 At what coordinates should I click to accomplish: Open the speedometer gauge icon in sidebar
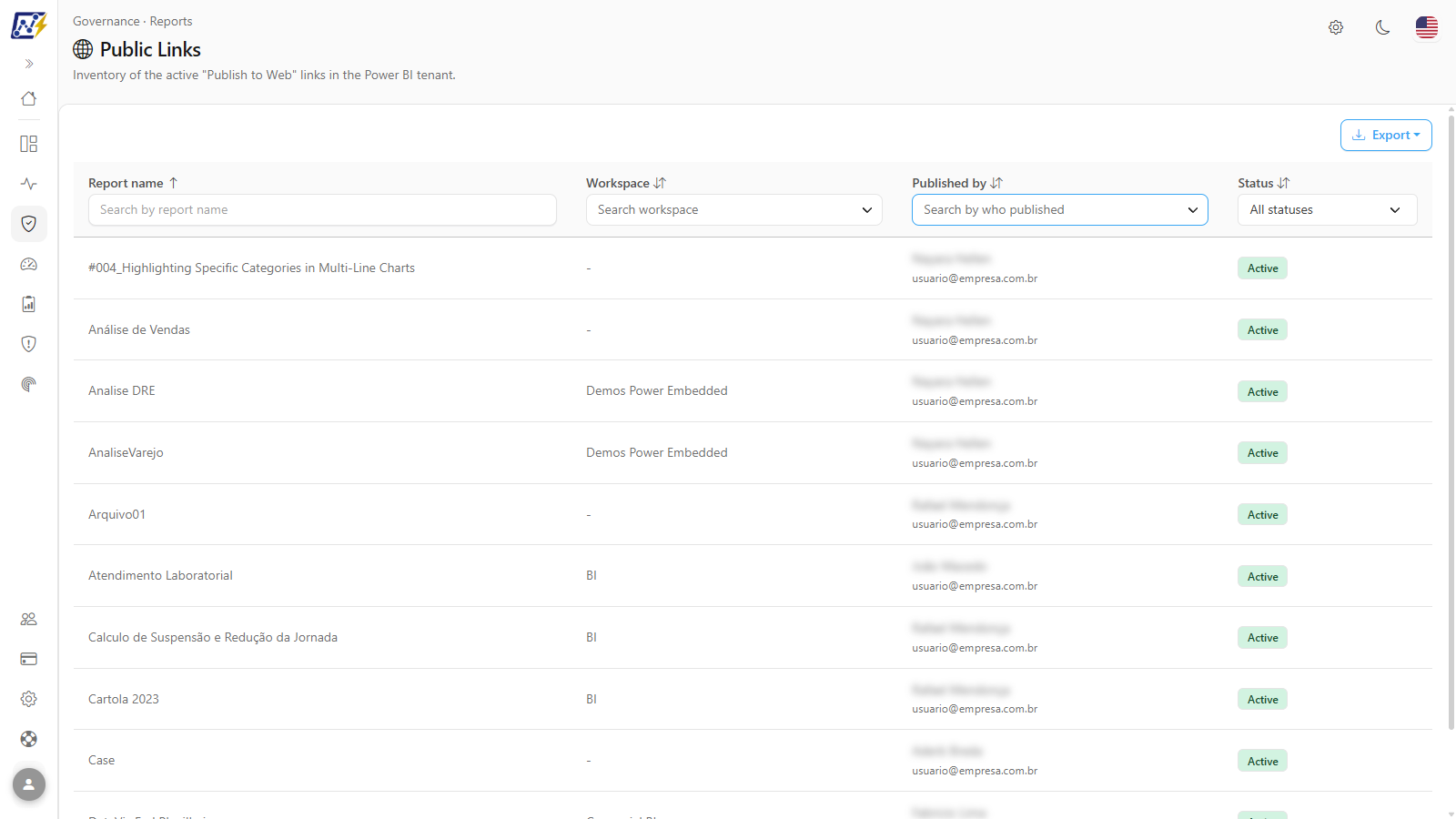pyautogui.click(x=29, y=264)
